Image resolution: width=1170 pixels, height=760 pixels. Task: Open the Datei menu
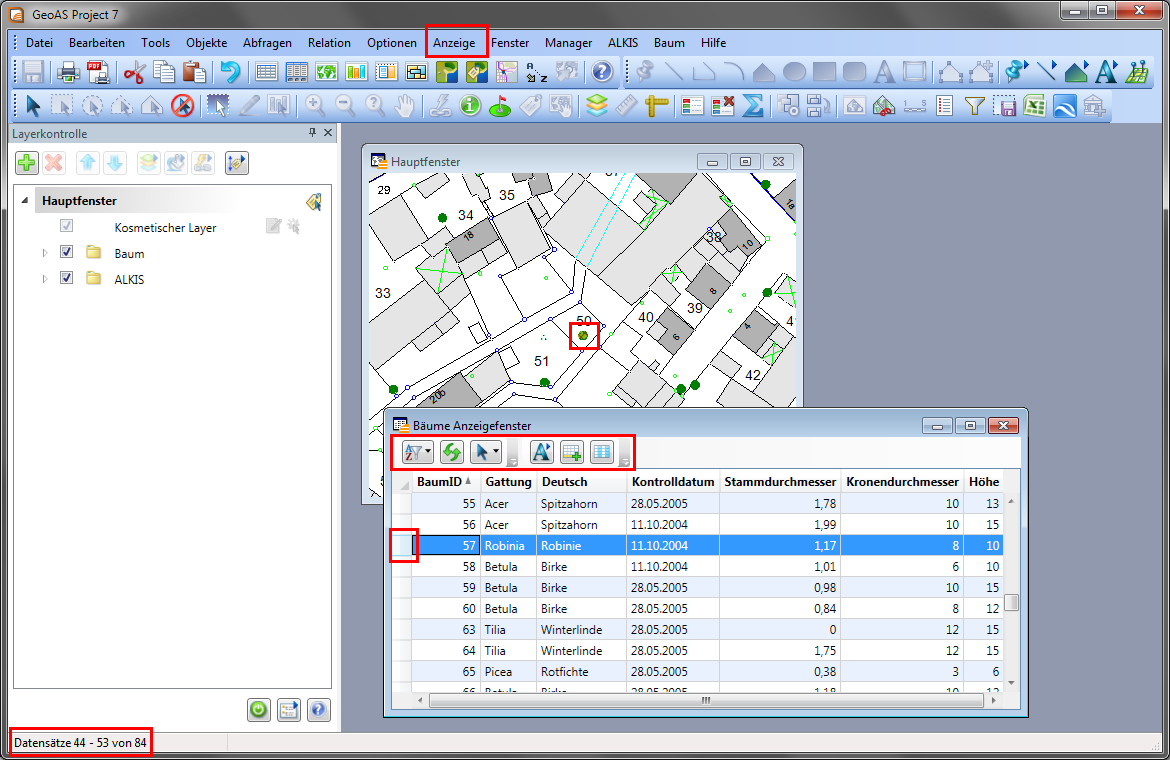click(39, 43)
